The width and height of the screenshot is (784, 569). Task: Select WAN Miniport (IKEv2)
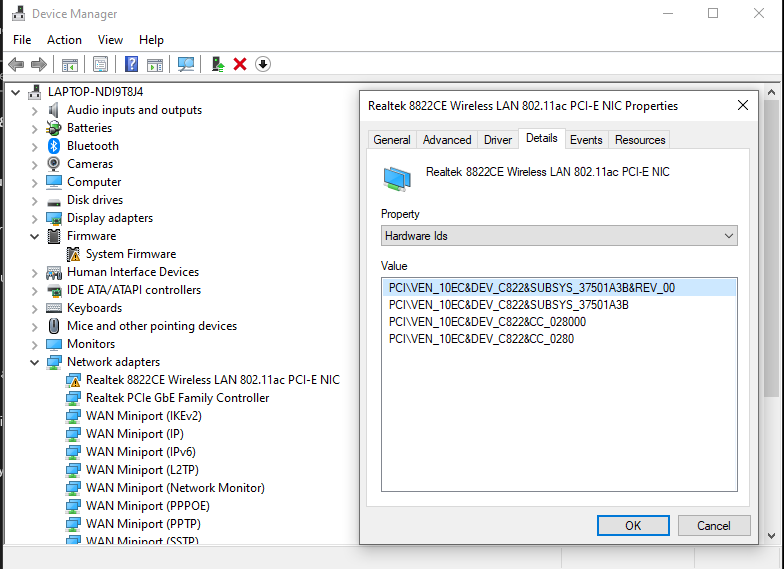coord(144,416)
